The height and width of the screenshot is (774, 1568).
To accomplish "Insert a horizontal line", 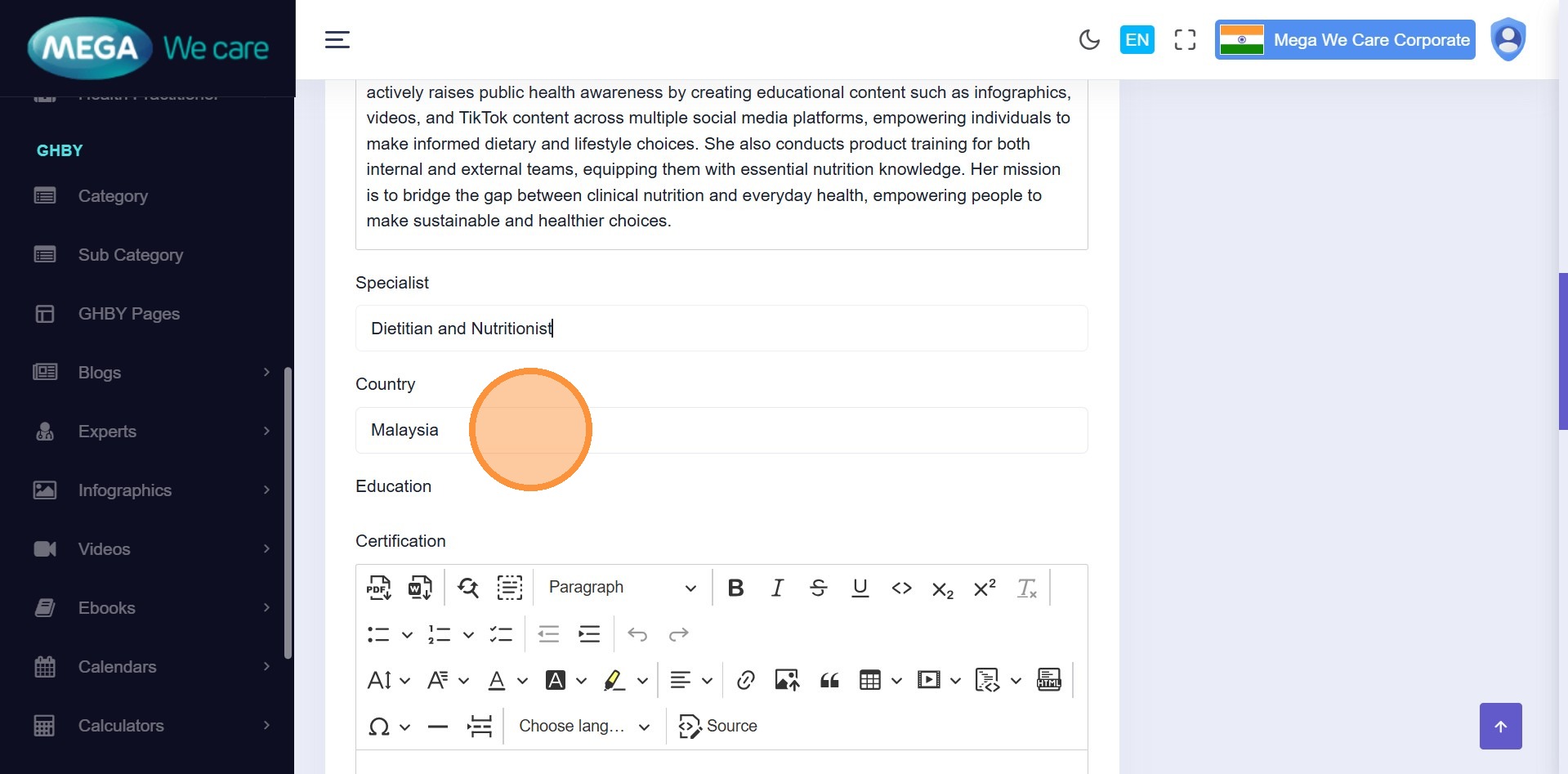I will pyautogui.click(x=438, y=726).
